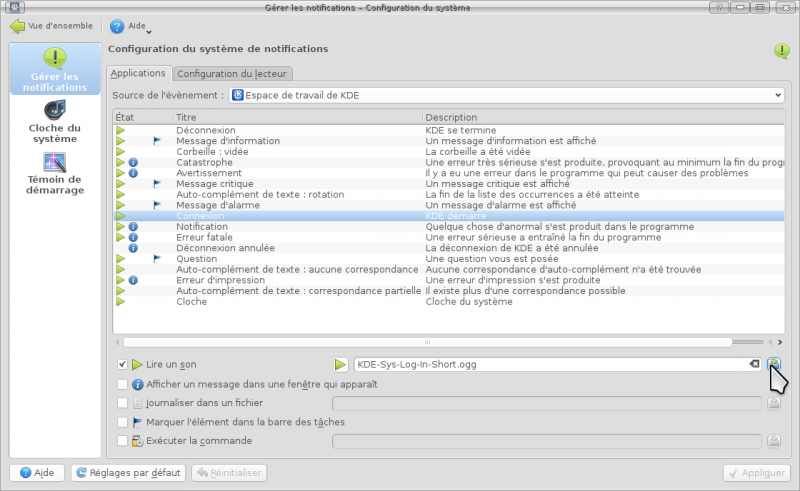Click the horizontal scrollbar of event list
The image size is (800, 491).
point(428,342)
